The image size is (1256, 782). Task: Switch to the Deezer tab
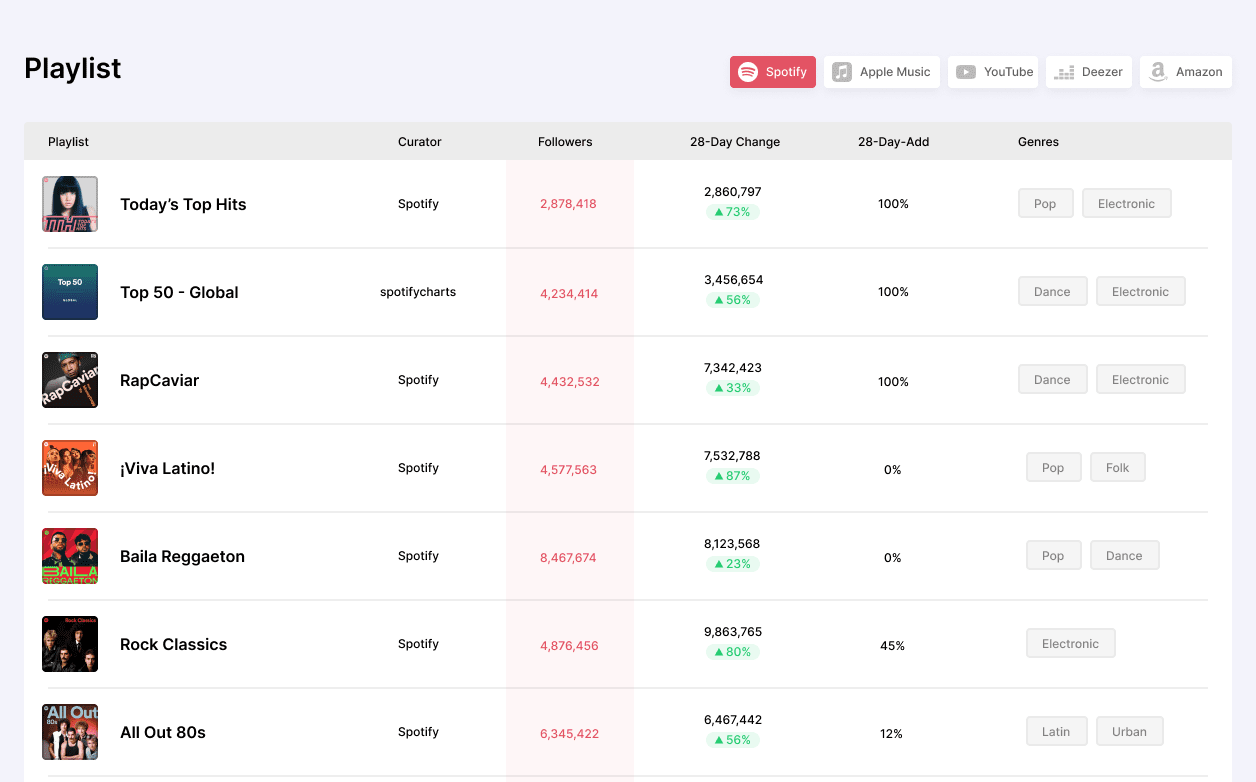click(1089, 72)
